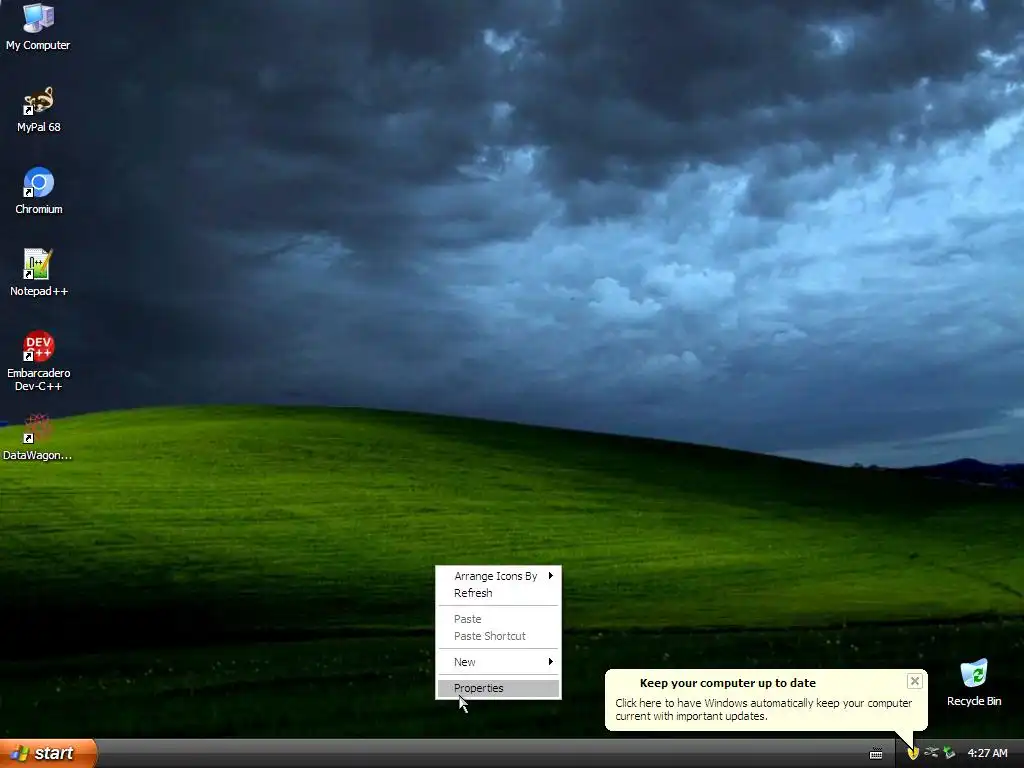Choose Paste Shortcut in the context menu
The width and height of the screenshot is (1024, 768).
(x=498, y=635)
